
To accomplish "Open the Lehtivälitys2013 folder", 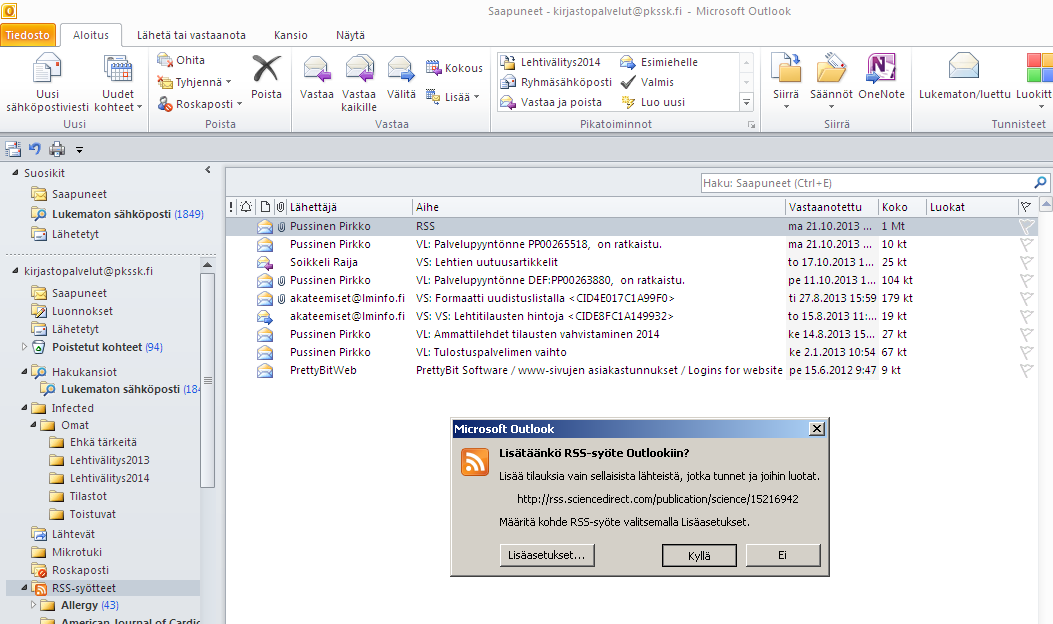I will pos(99,460).
